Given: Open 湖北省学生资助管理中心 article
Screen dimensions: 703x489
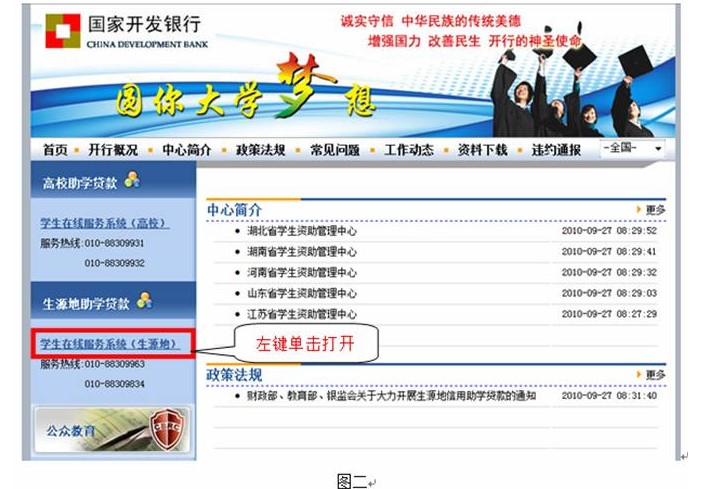Looking at the screenshot, I should [x=302, y=231].
